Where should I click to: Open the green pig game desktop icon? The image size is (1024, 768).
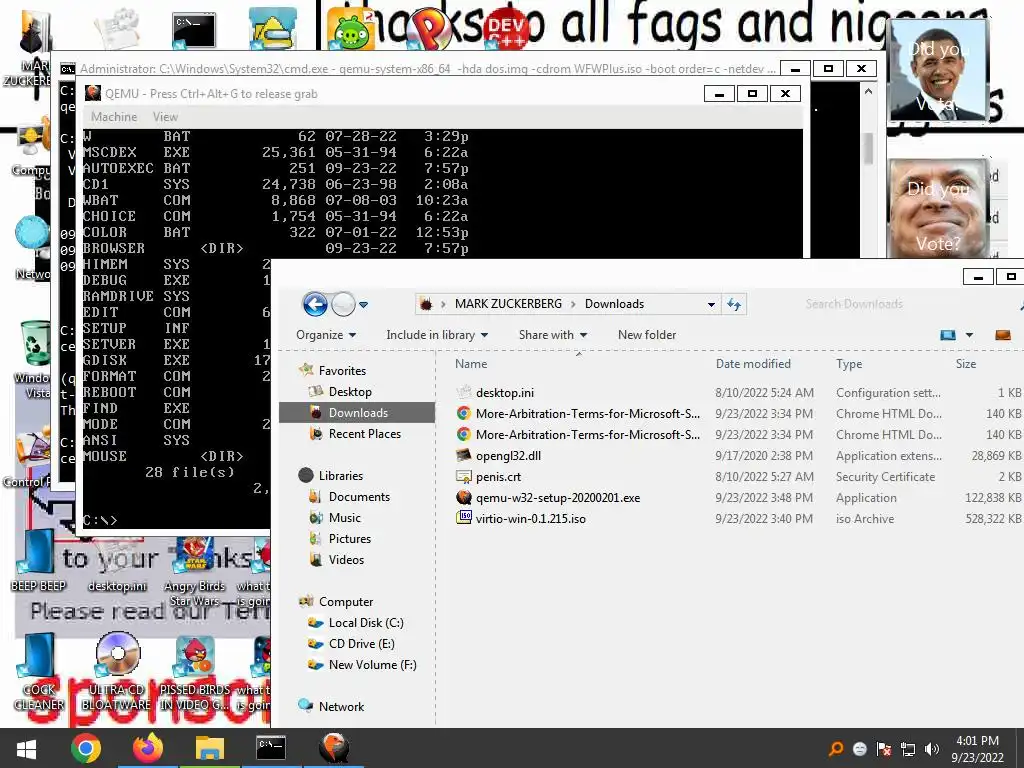pos(351,30)
